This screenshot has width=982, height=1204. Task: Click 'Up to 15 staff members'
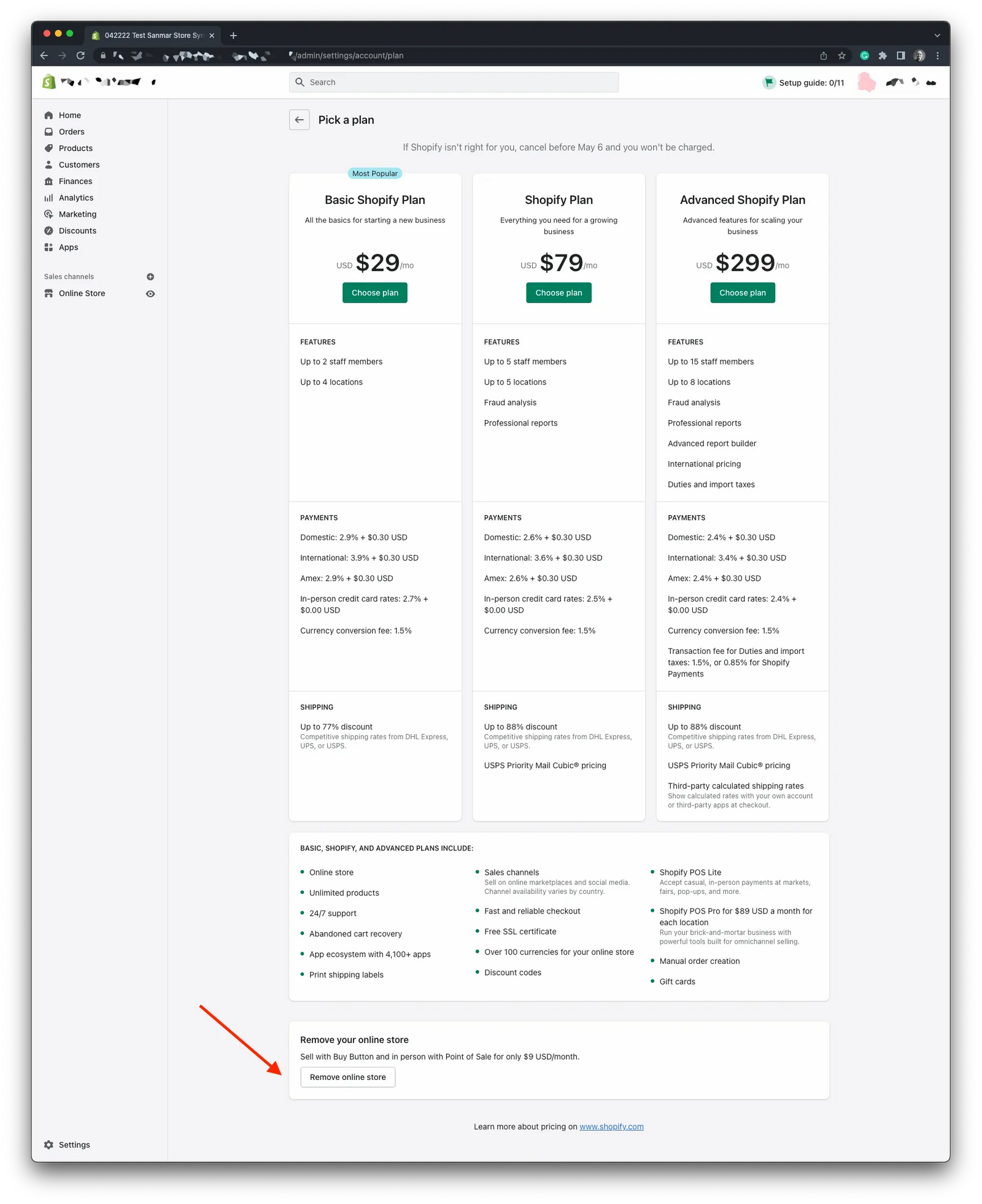coord(710,362)
